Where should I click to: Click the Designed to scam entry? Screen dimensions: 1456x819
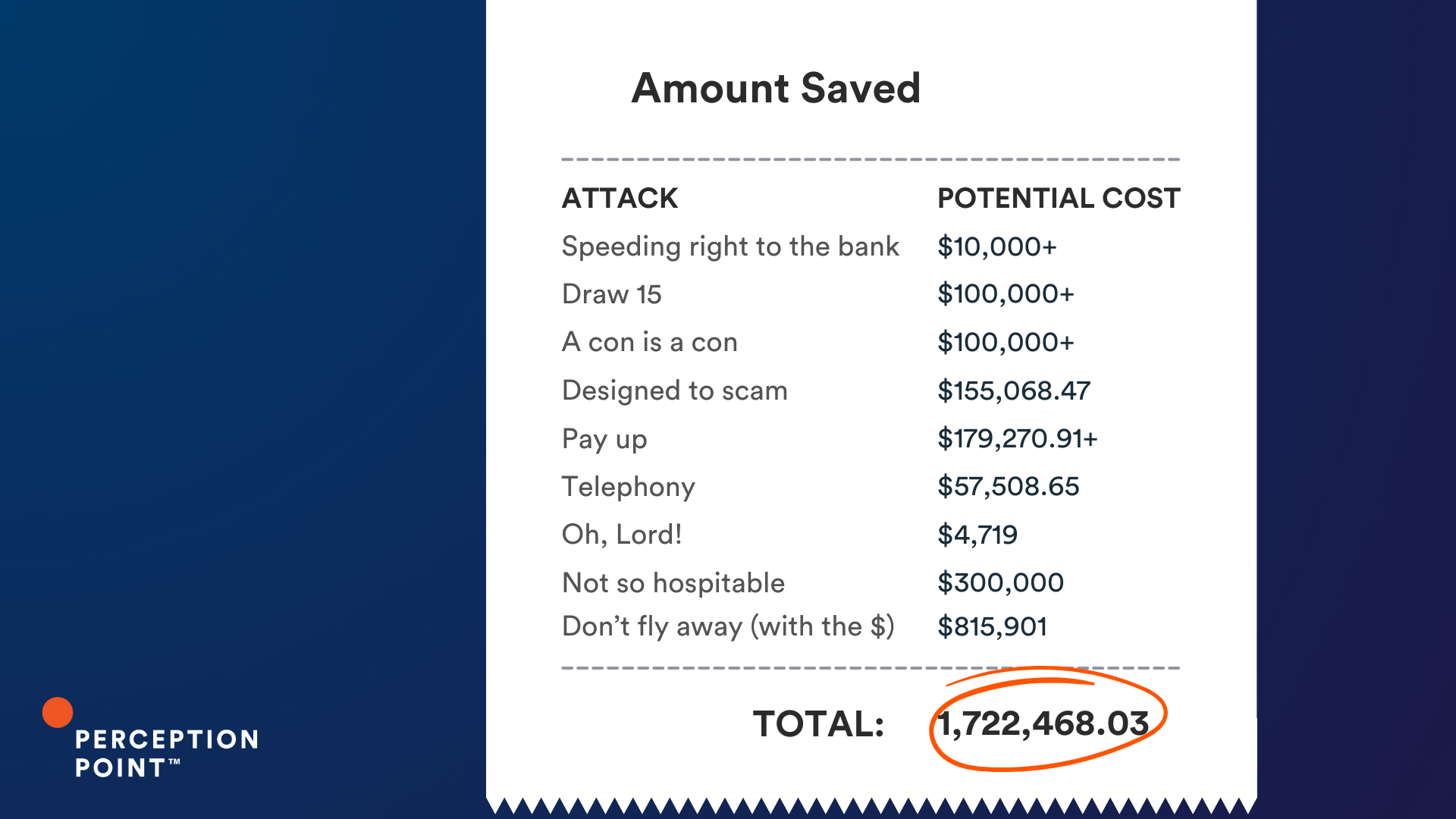674,391
